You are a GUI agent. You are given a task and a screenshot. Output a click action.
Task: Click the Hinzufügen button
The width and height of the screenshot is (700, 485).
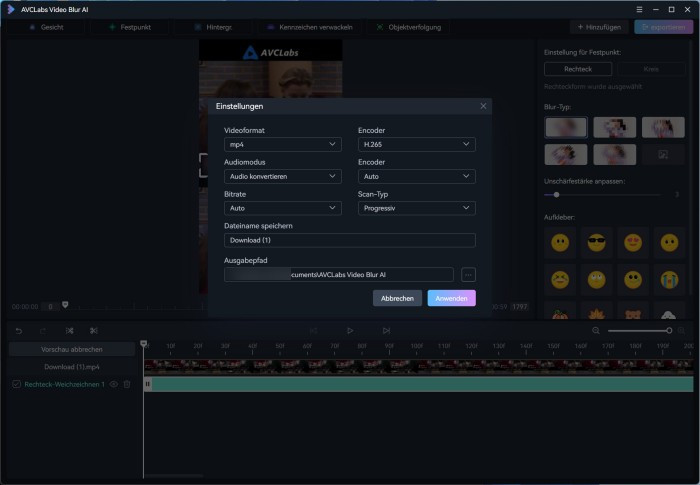(599, 27)
